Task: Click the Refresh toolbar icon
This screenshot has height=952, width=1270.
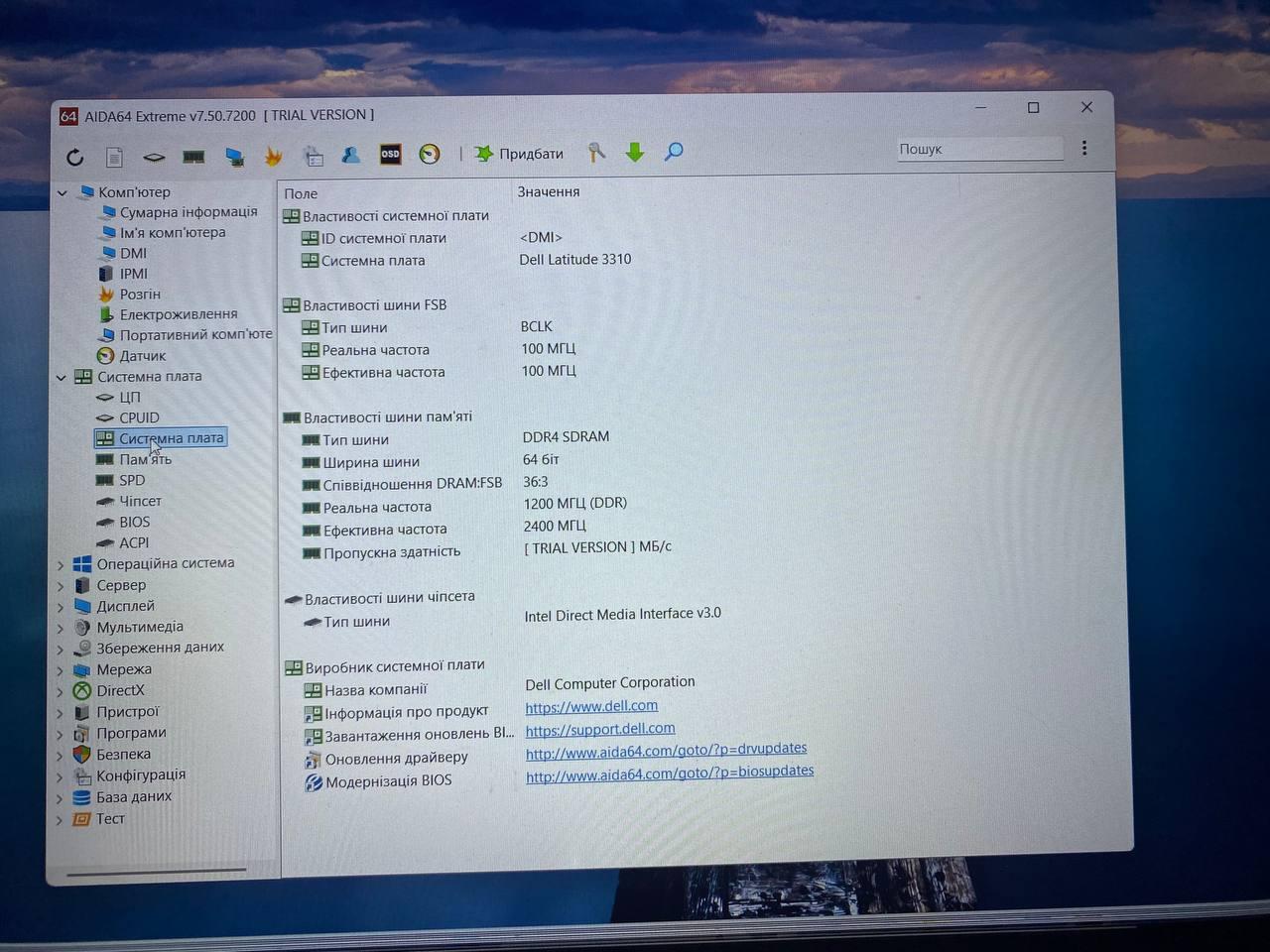Action: (74, 157)
